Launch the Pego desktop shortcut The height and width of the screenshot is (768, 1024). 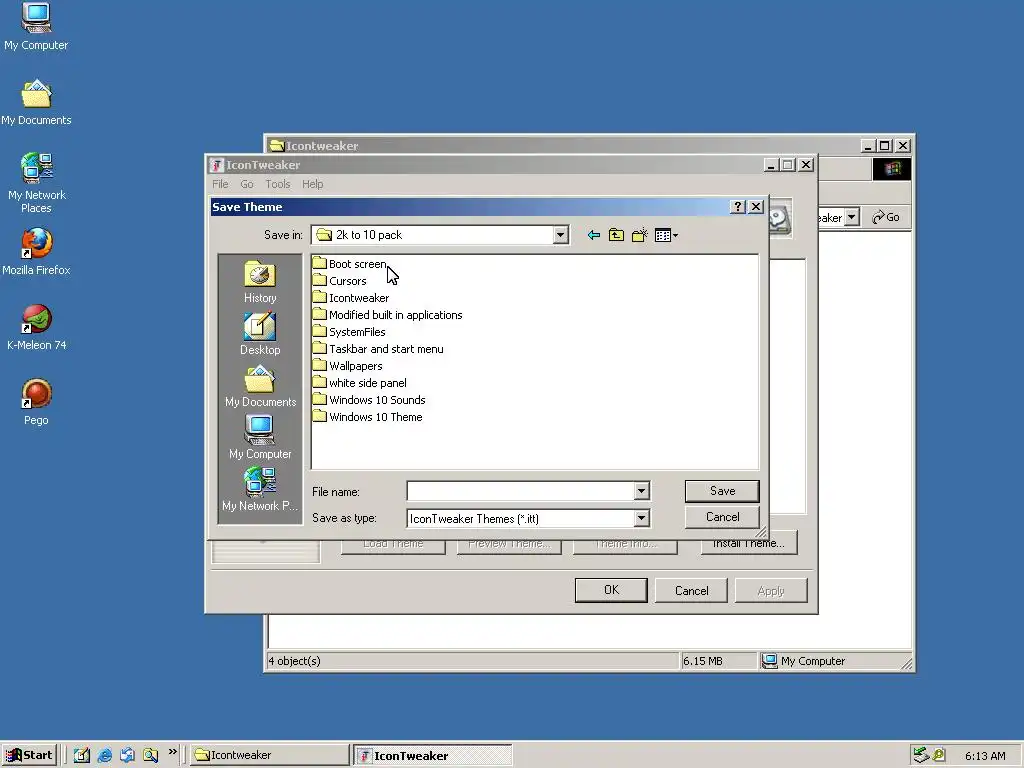(36, 402)
